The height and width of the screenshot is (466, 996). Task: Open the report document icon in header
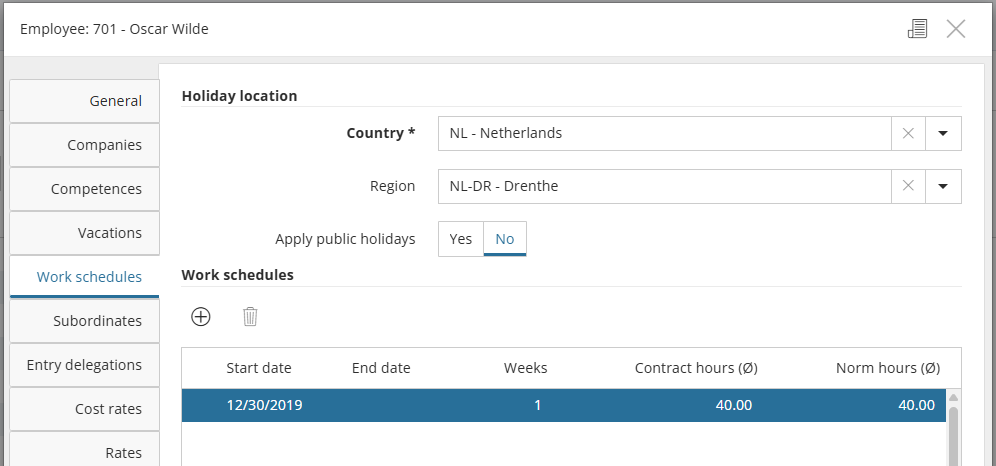917,29
